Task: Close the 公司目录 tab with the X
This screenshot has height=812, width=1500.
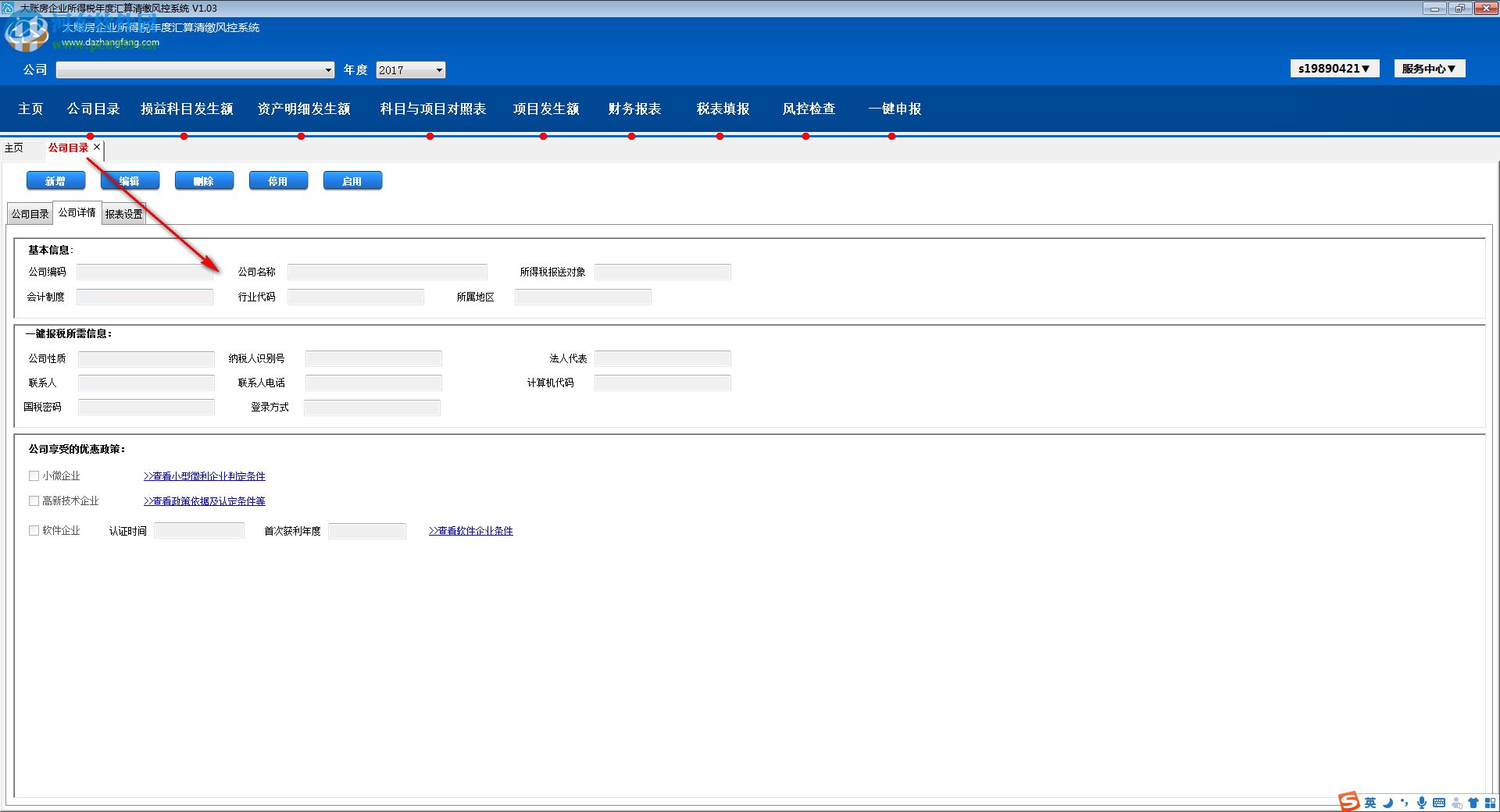Action: 97,147
